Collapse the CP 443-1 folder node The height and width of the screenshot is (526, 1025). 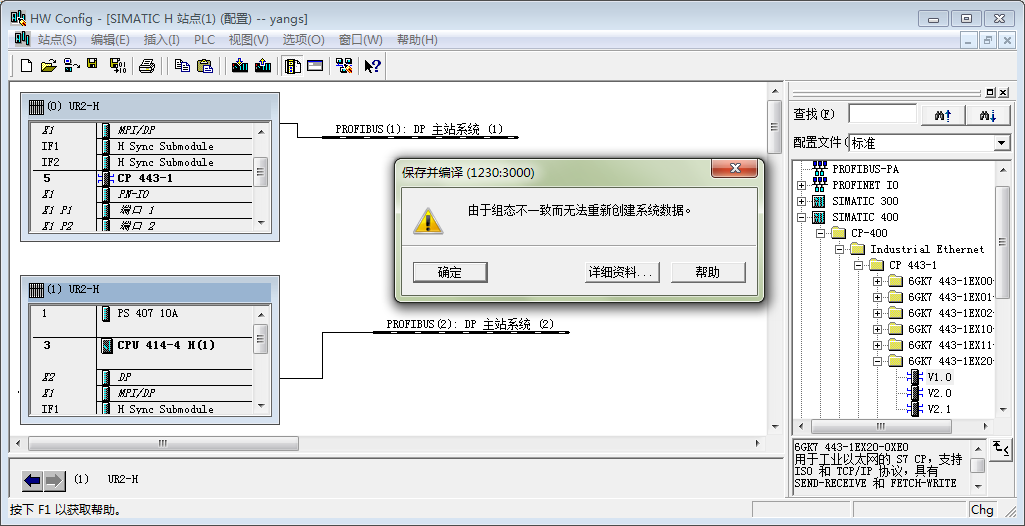pyautogui.click(x=858, y=265)
